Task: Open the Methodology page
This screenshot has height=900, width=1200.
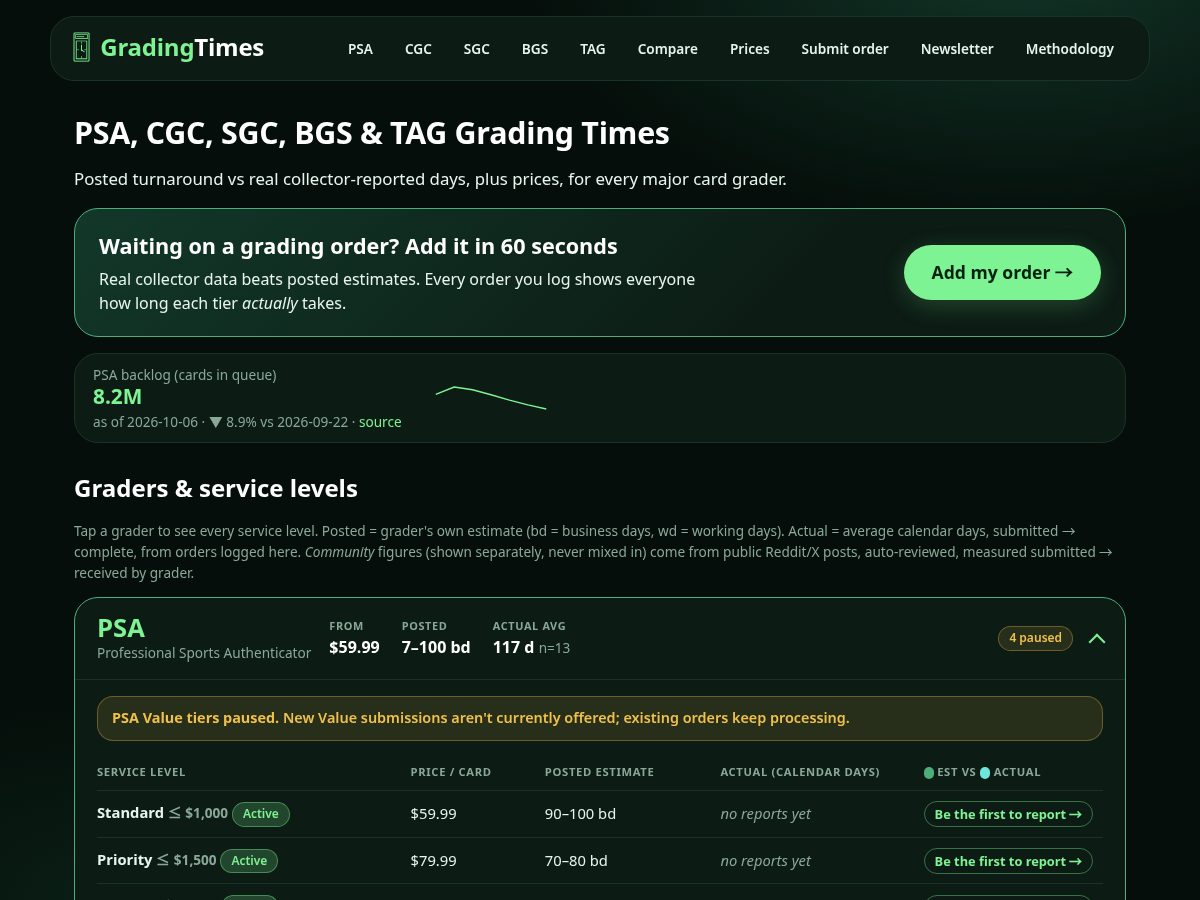Action: pos(1070,48)
